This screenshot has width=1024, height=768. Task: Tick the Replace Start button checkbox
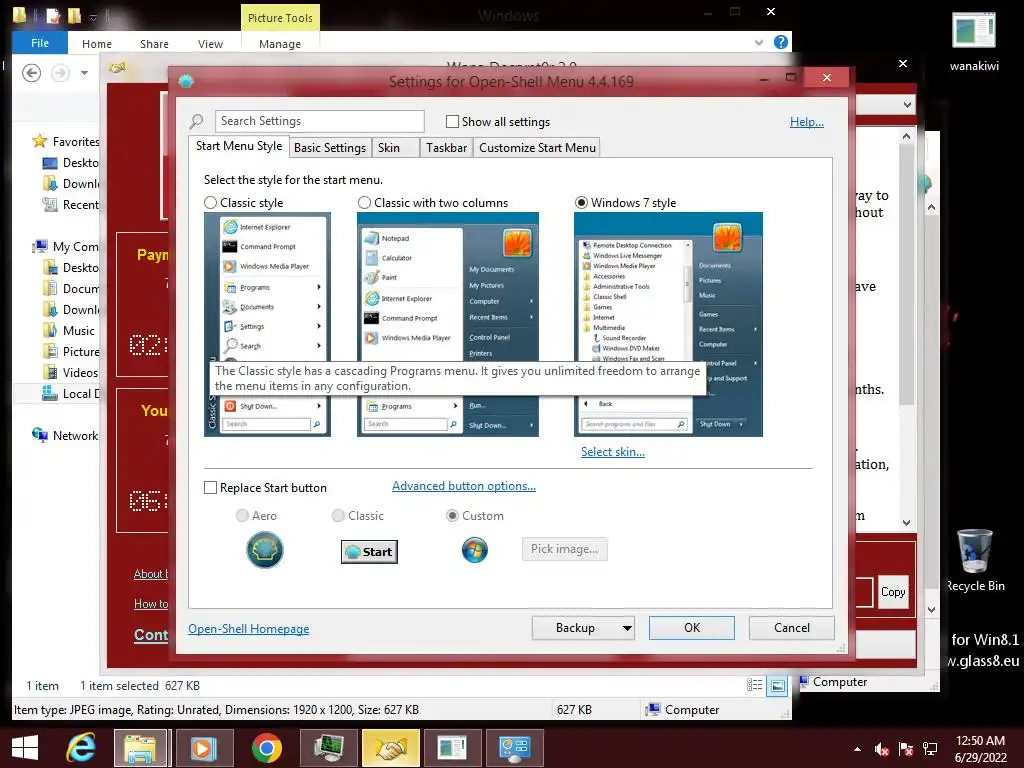(x=210, y=488)
